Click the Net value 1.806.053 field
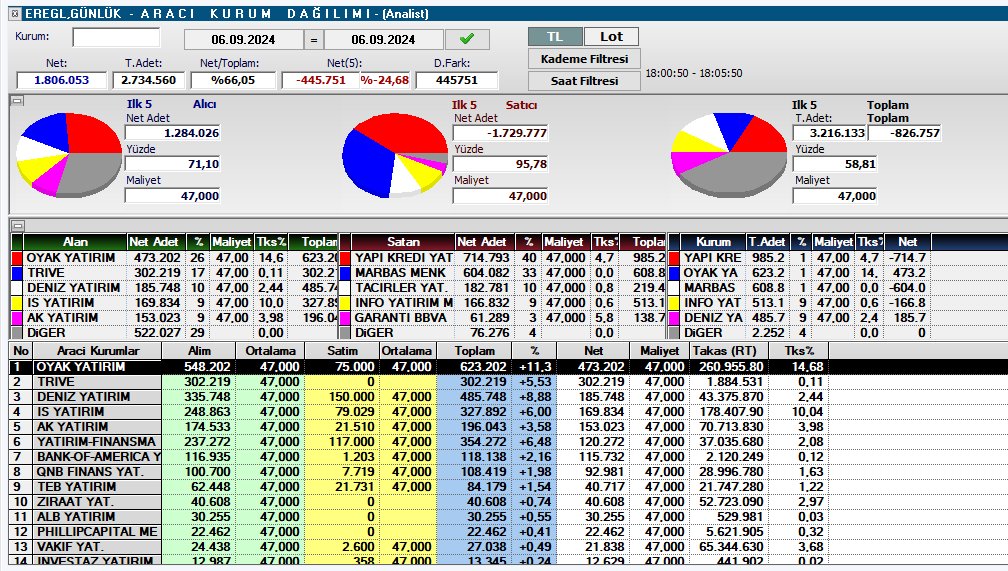This screenshot has width=1008, height=571. pos(62,80)
